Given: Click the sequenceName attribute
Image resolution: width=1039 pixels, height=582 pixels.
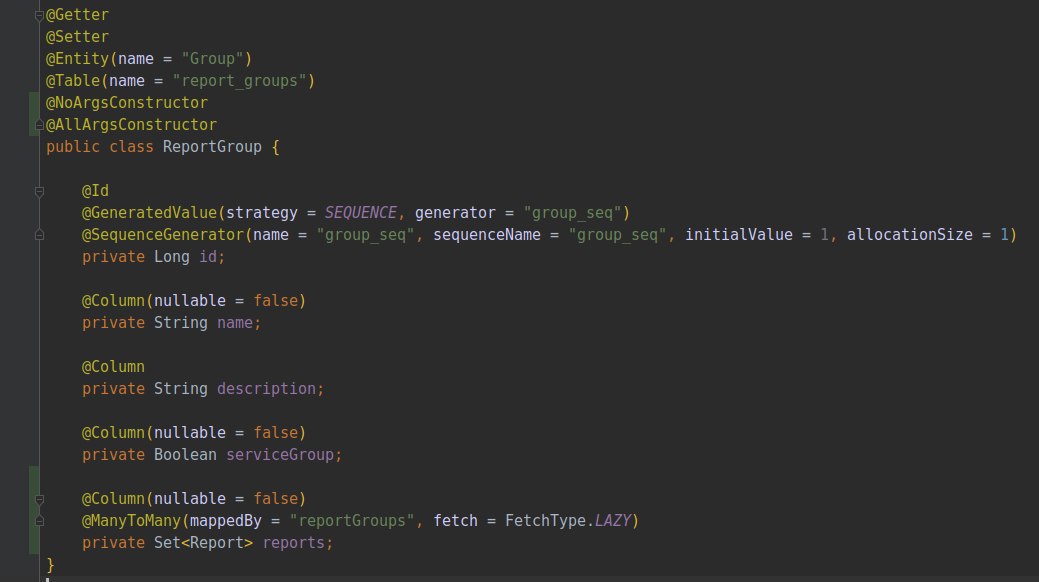Looking at the screenshot, I should tap(487, 235).
